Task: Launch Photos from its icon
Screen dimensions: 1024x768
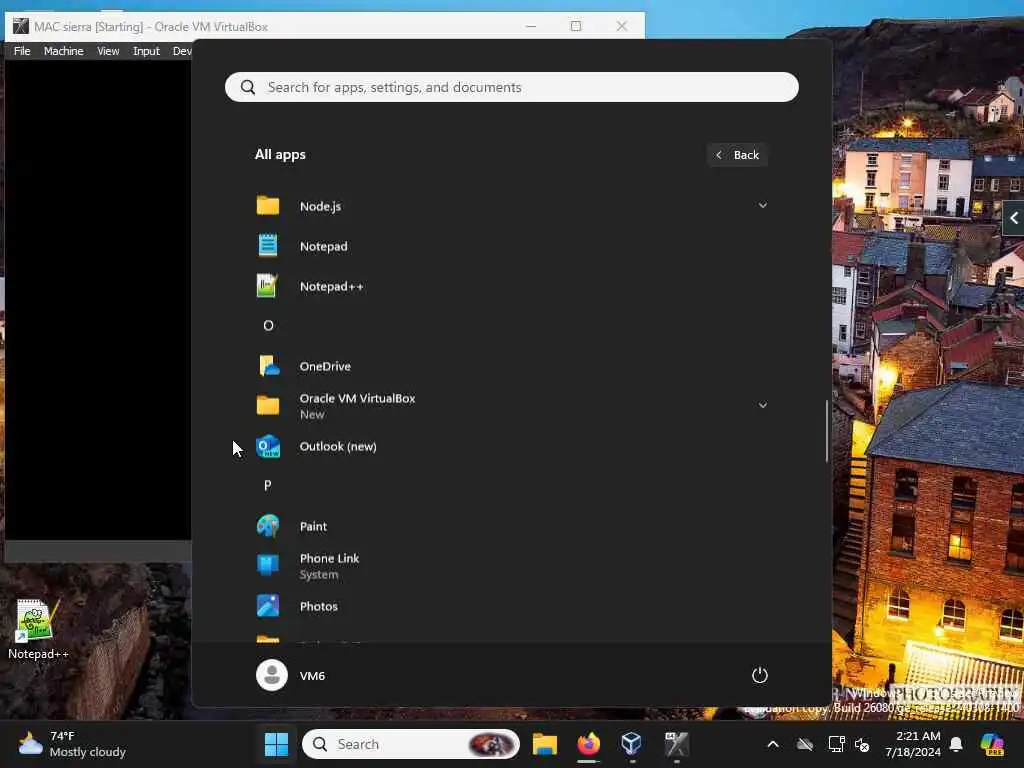Action: pyautogui.click(x=268, y=606)
